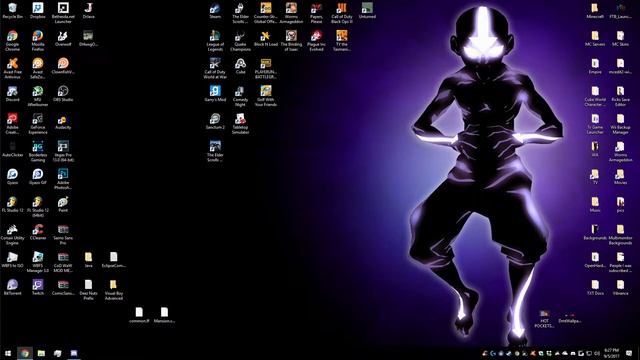Screen dimensions: 640x360
Task: Select the Discord desktop shortcut
Action: pyautogui.click(x=13, y=94)
